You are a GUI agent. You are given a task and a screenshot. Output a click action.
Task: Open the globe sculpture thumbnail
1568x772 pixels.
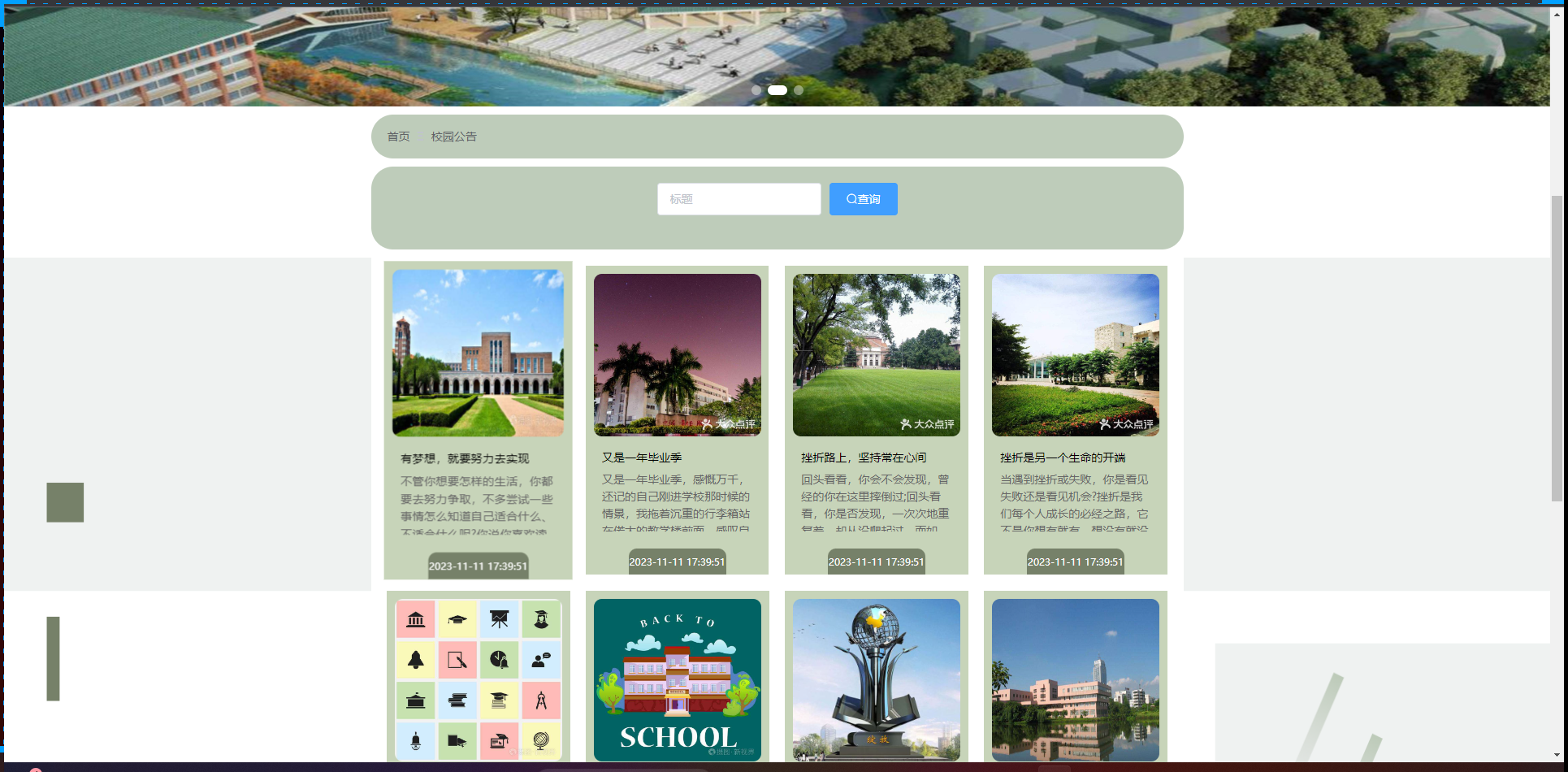877,680
